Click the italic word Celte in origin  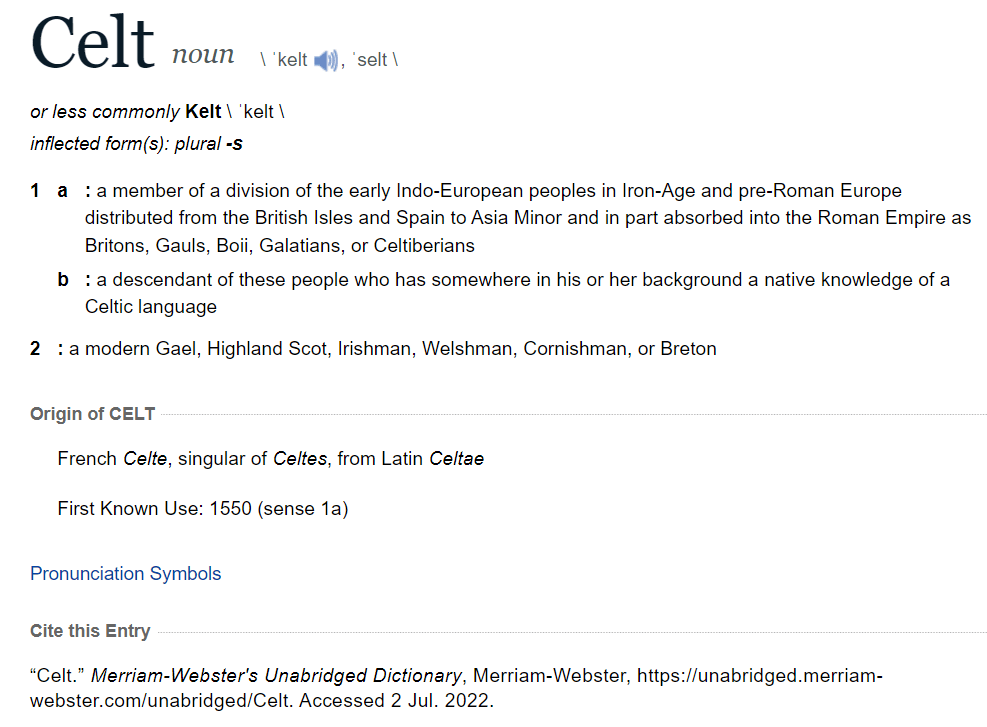[x=146, y=459]
